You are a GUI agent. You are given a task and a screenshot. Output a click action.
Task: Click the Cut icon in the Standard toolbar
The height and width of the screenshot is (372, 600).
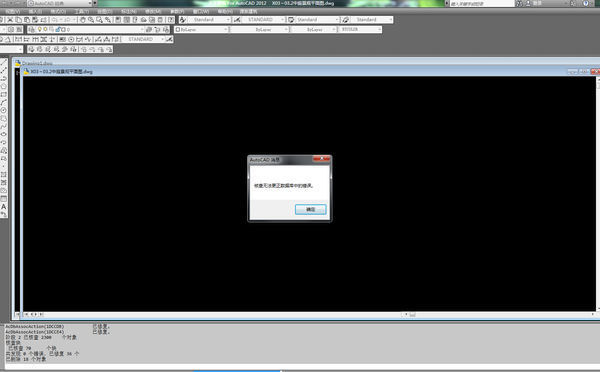pos(10,20)
